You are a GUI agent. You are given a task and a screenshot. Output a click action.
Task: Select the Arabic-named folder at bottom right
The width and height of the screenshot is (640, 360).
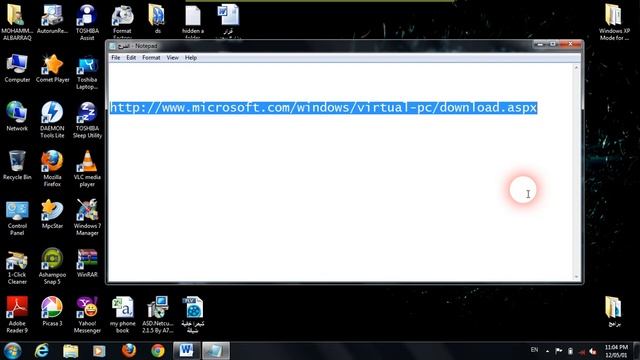pyautogui.click(x=614, y=311)
